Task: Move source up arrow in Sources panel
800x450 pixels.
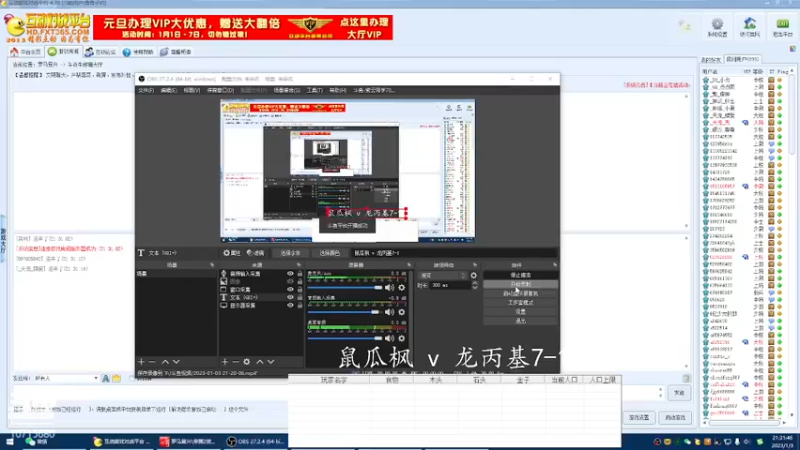Action: tap(260, 362)
